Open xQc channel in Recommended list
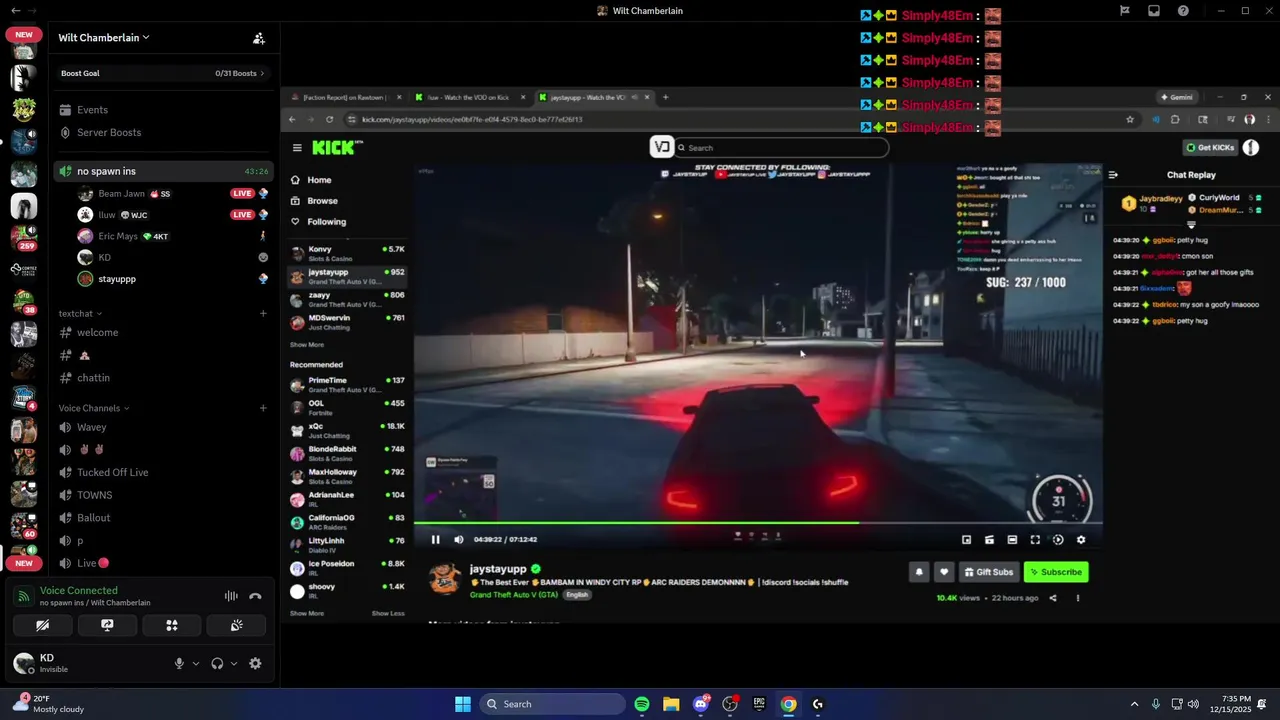 pos(347,431)
